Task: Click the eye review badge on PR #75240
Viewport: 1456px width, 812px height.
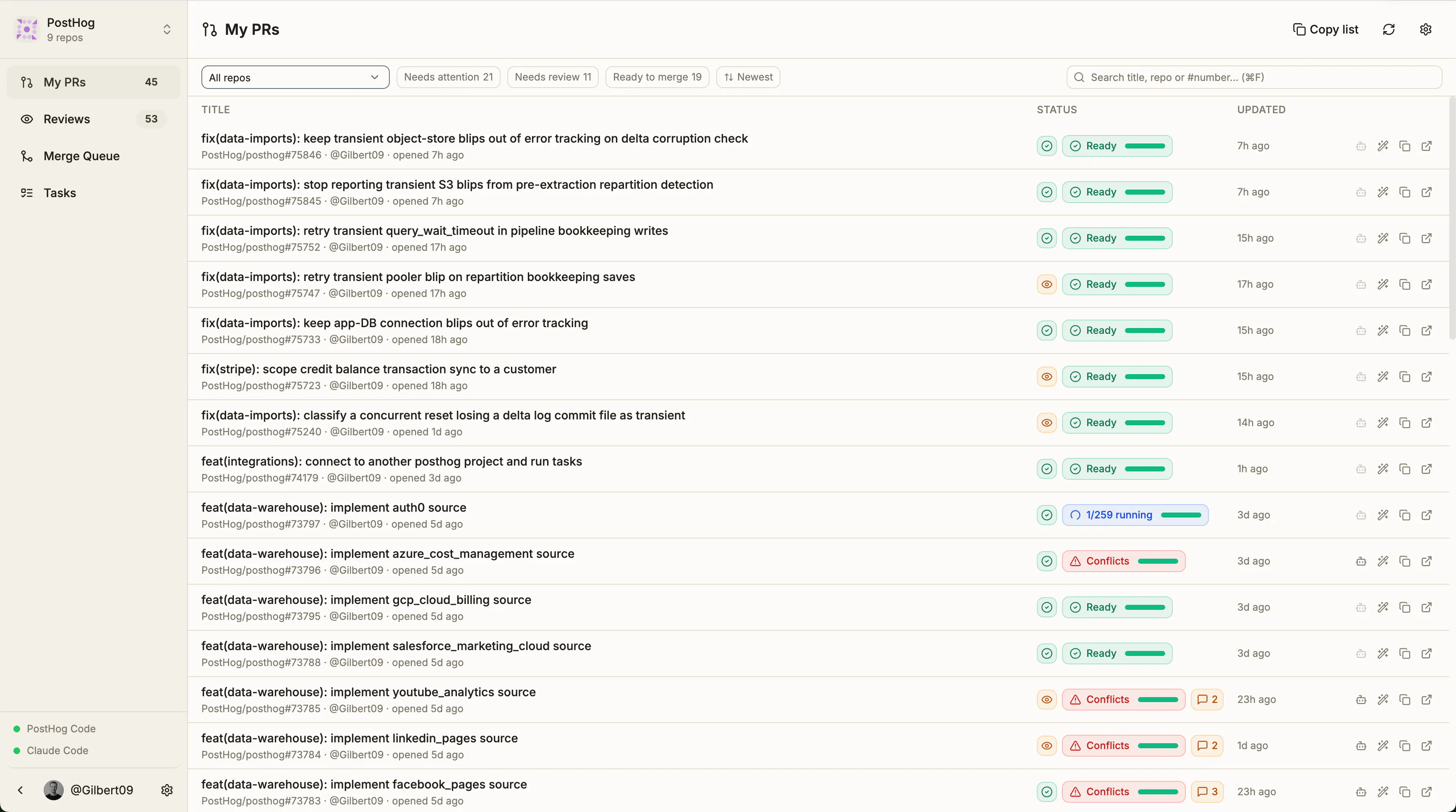Action: (x=1047, y=423)
